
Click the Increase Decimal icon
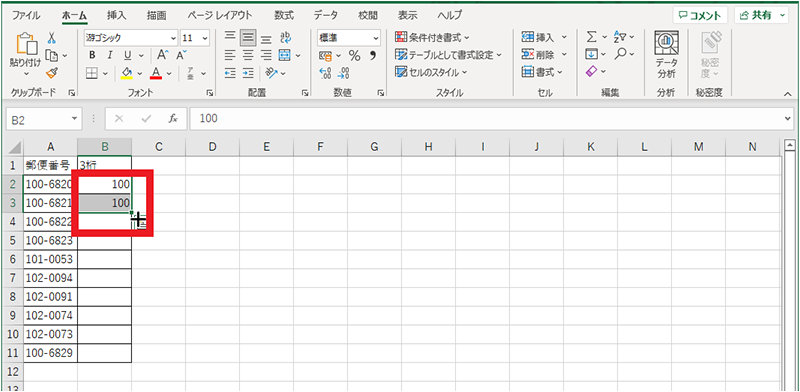pyautogui.click(x=325, y=74)
